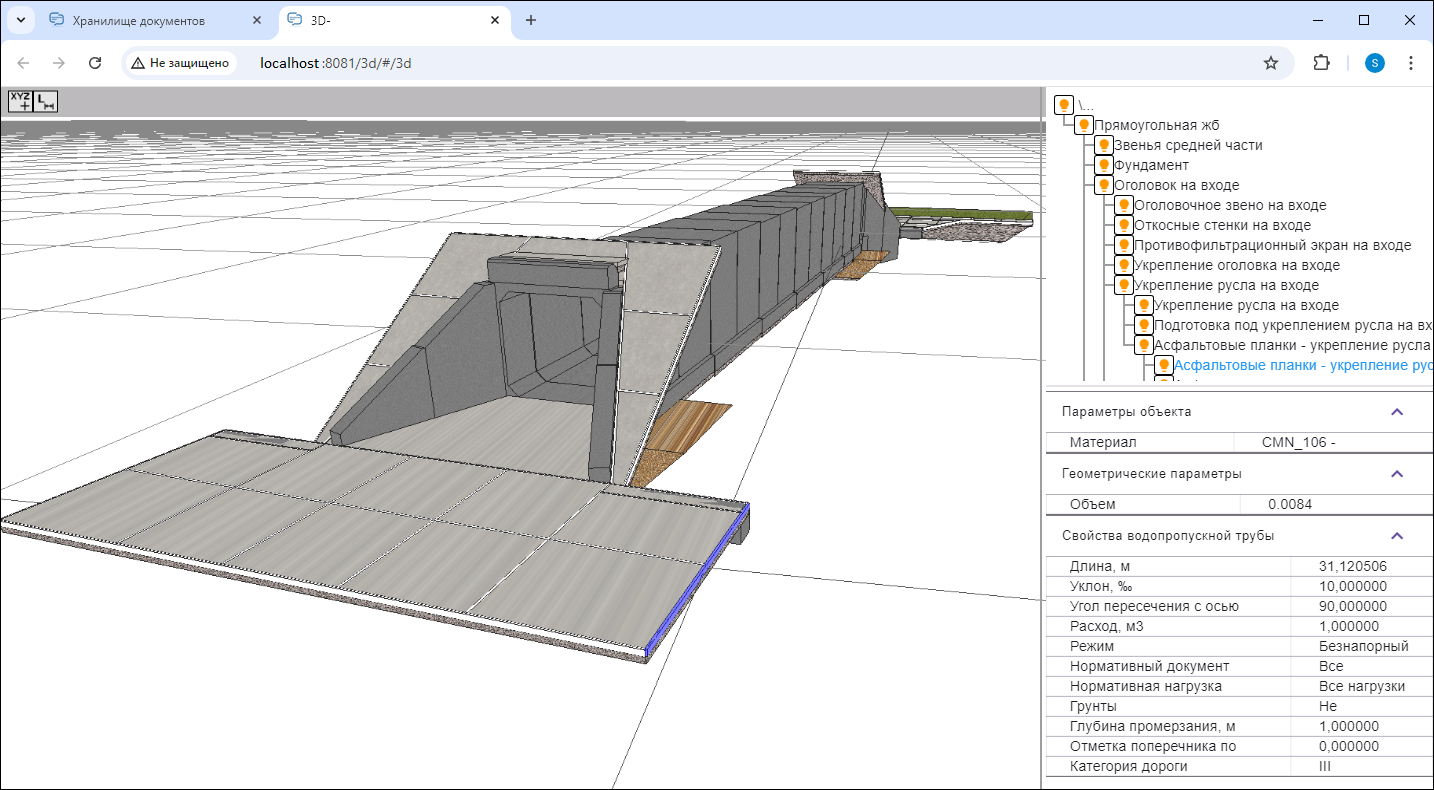Screen dimensions: 1434x790
Task: Hide Оголовочное звено на входе bulb
Action: click(x=1123, y=205)
